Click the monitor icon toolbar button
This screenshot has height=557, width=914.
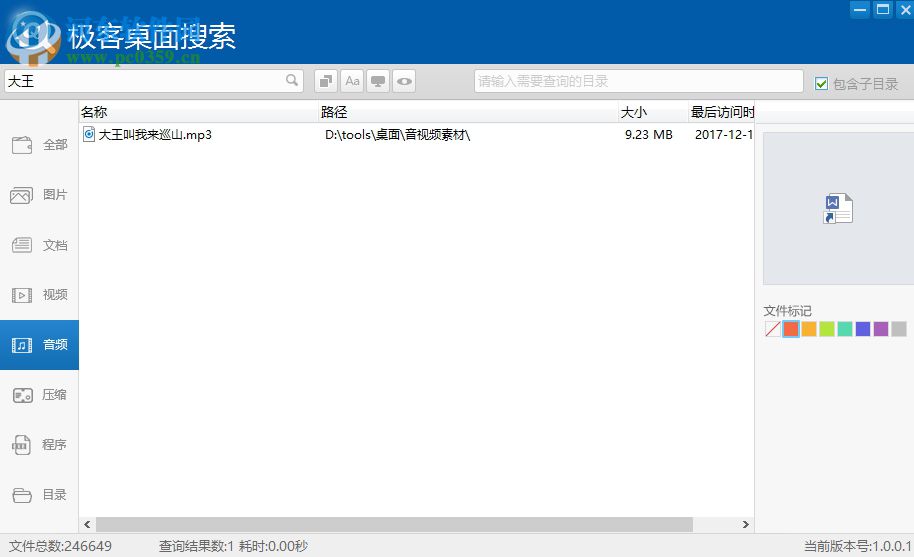tap(378, 81)
